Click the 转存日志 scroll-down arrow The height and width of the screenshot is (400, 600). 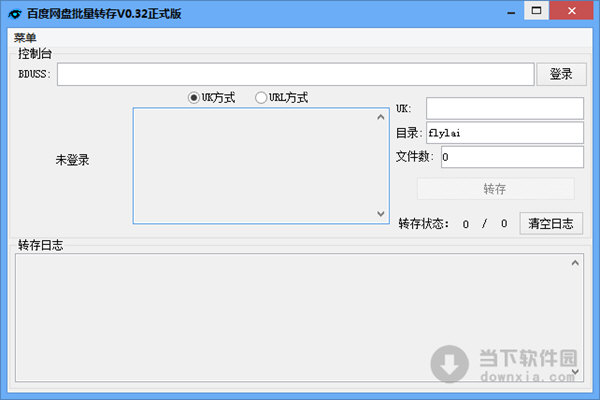(x=575, y=371)
